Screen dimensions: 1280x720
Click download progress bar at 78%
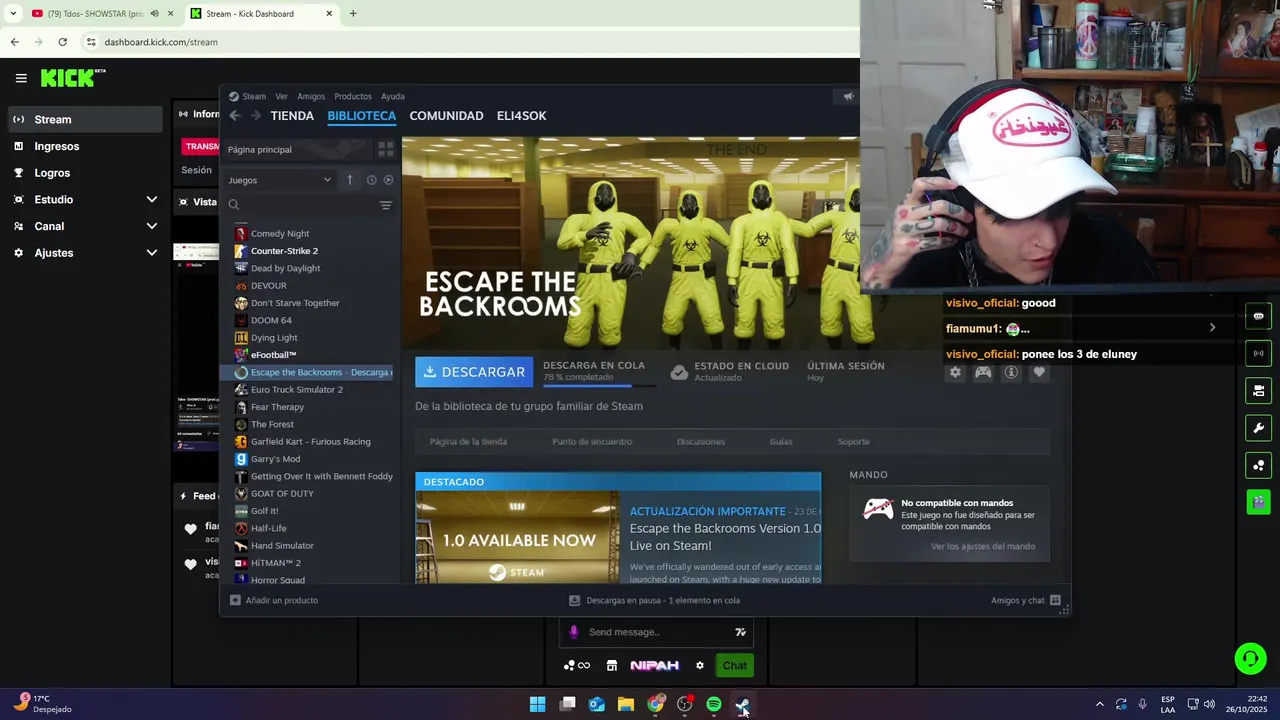click(600, 385)
